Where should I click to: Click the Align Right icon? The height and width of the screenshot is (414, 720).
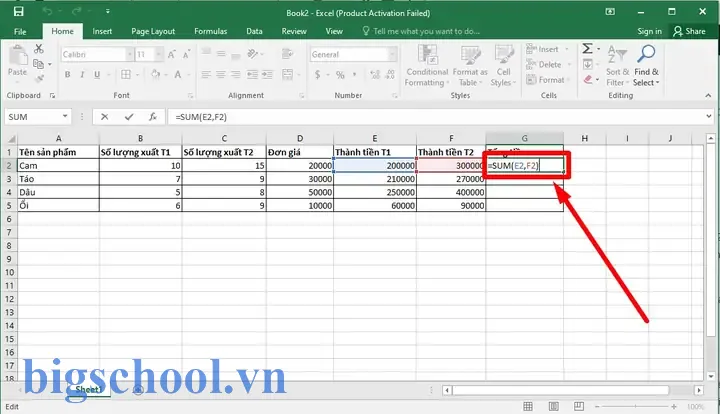(x=236, y=74)
